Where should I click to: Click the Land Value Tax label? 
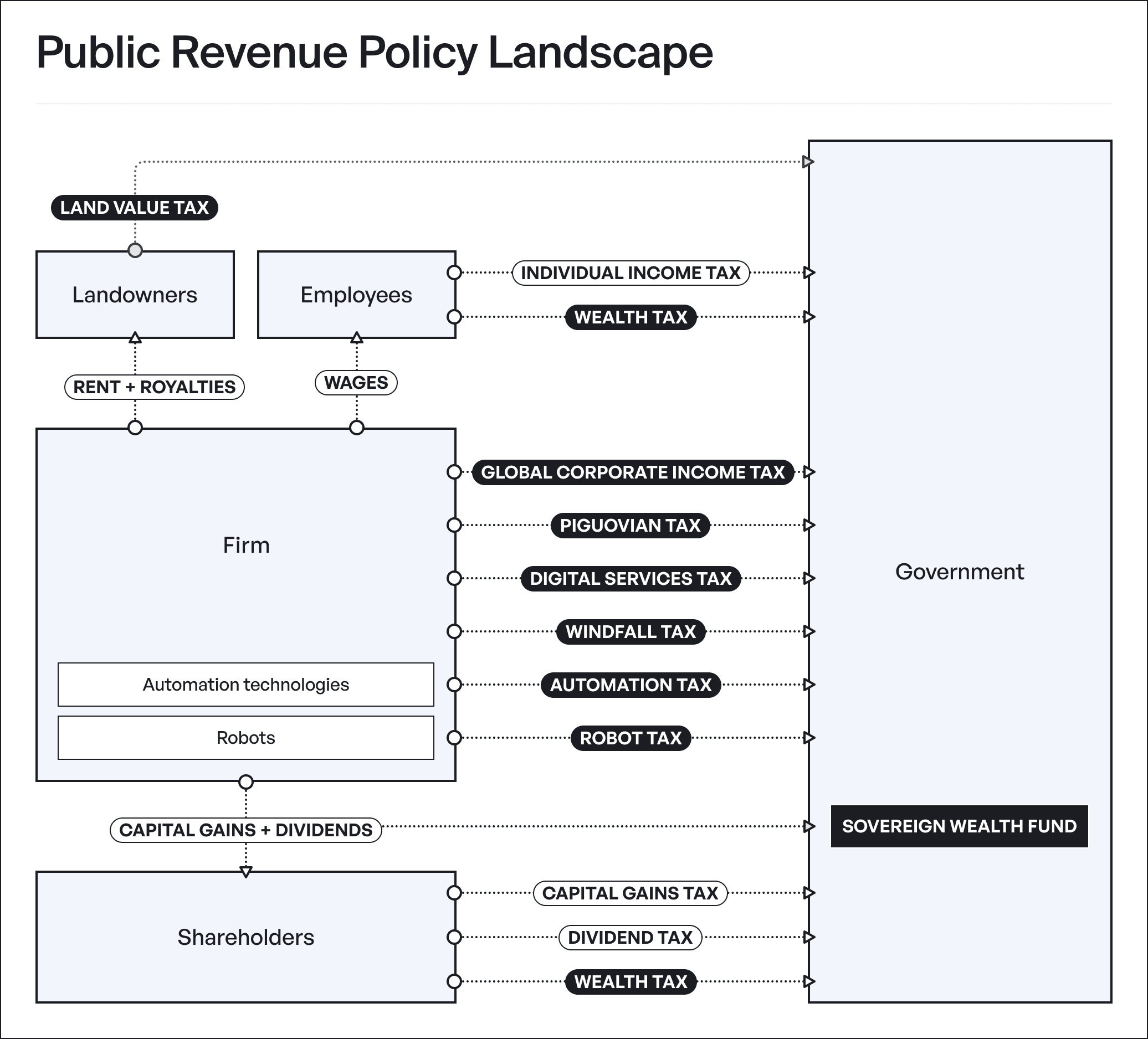click(135, 208)
